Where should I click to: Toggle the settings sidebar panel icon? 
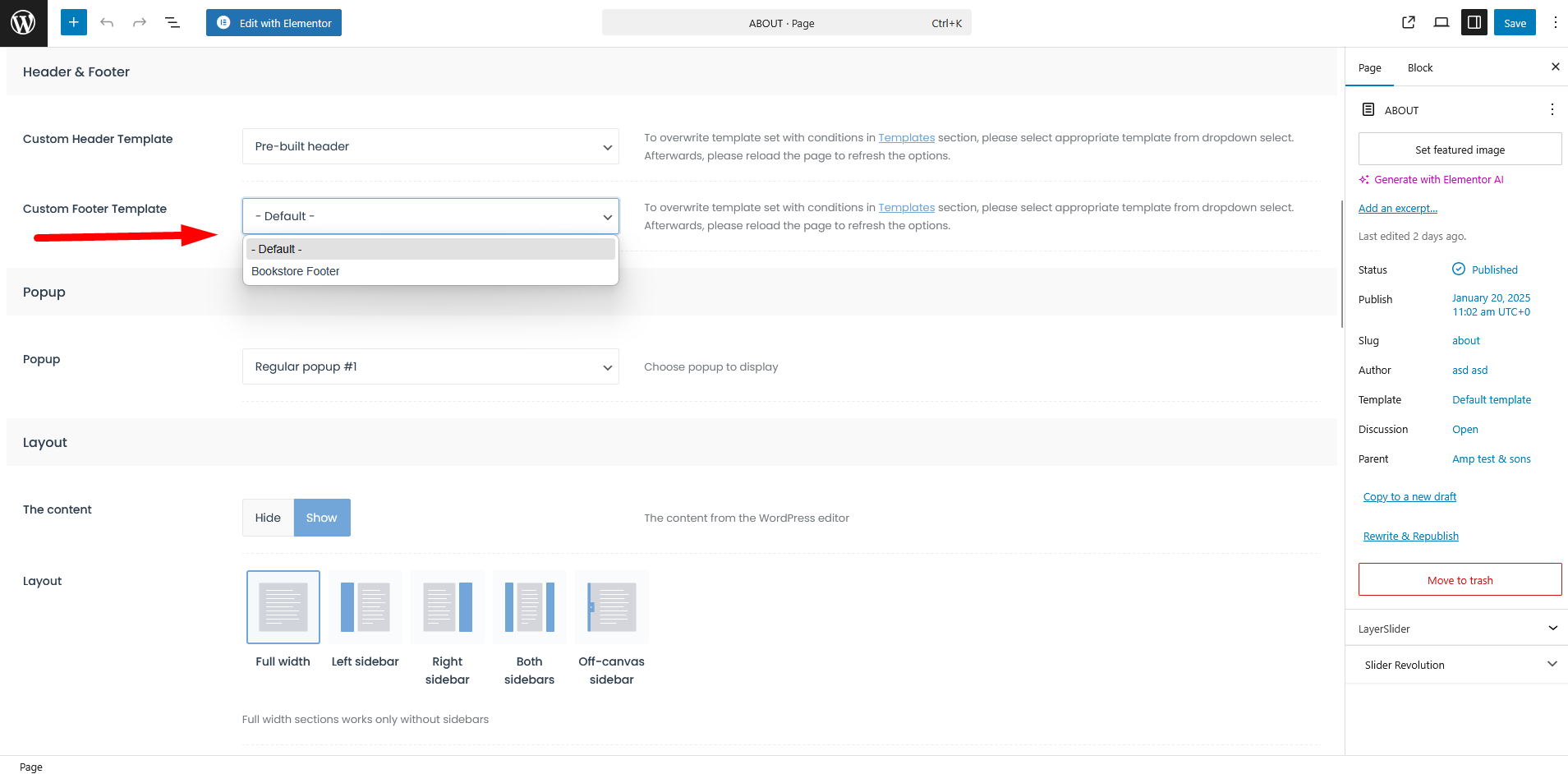(x=1474, y=23)
